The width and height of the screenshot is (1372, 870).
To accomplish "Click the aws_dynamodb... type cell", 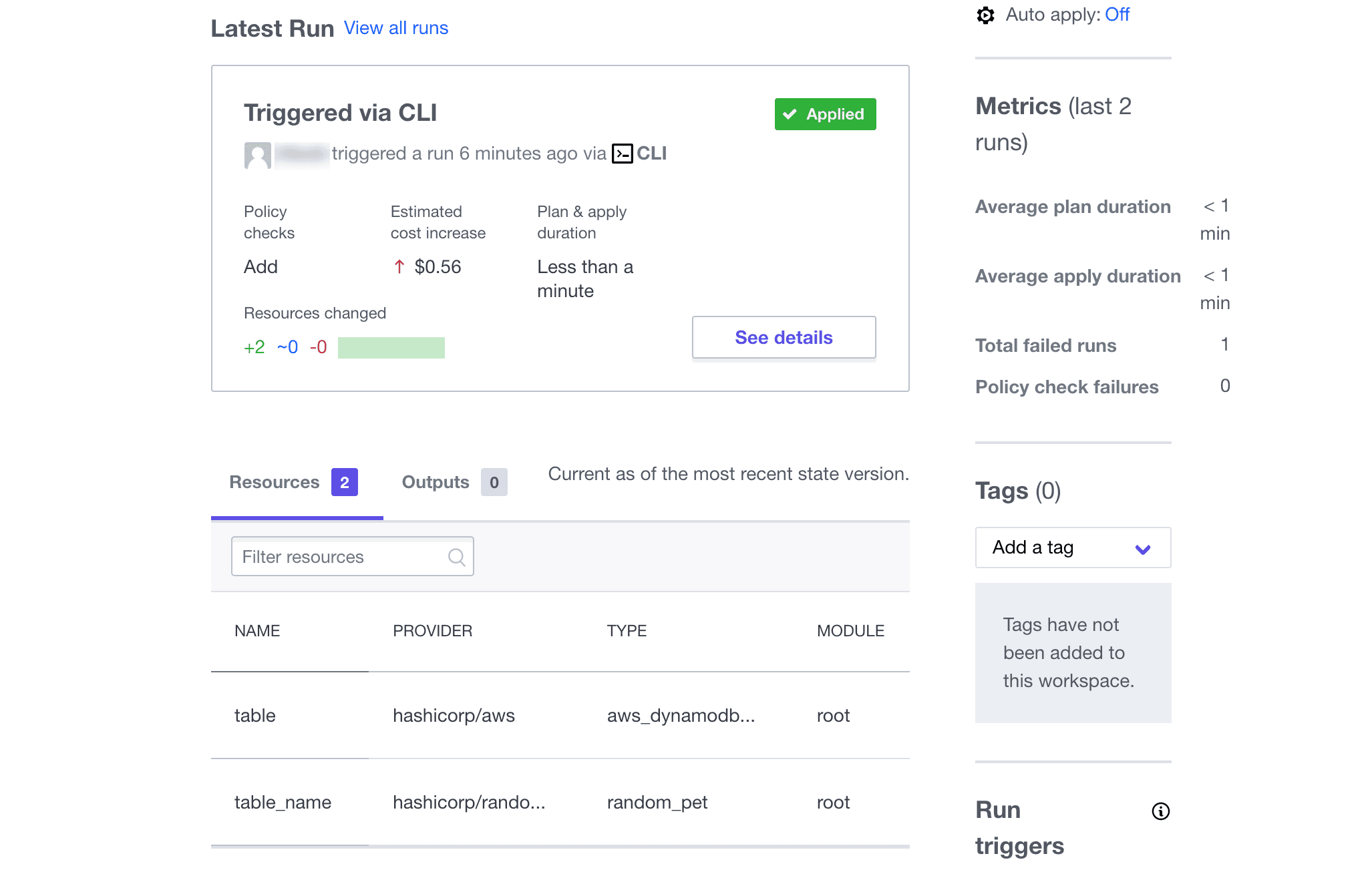I will click(681, 716).
